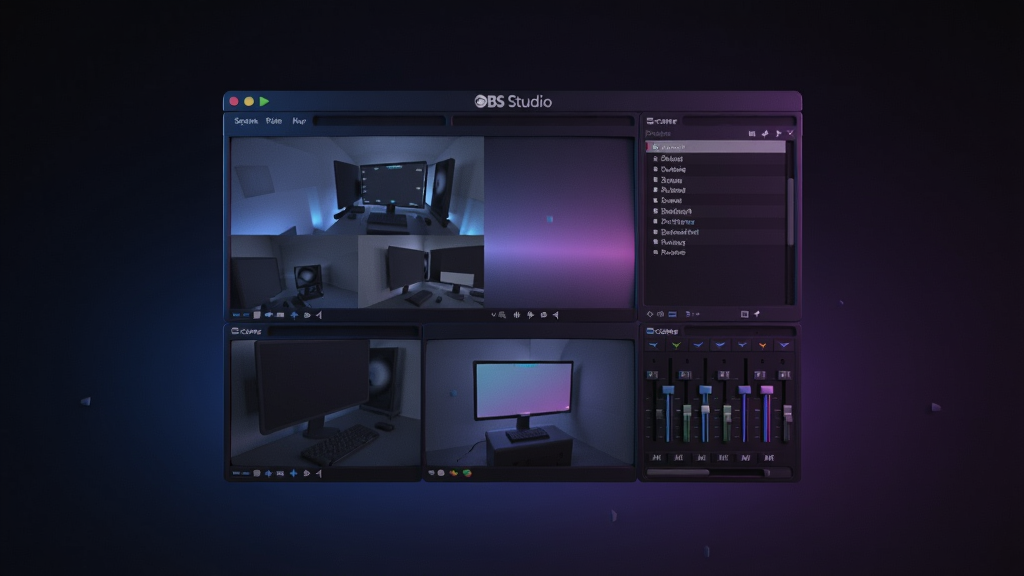Click the checkmark icon at sources toolbar end

(790, 133)
